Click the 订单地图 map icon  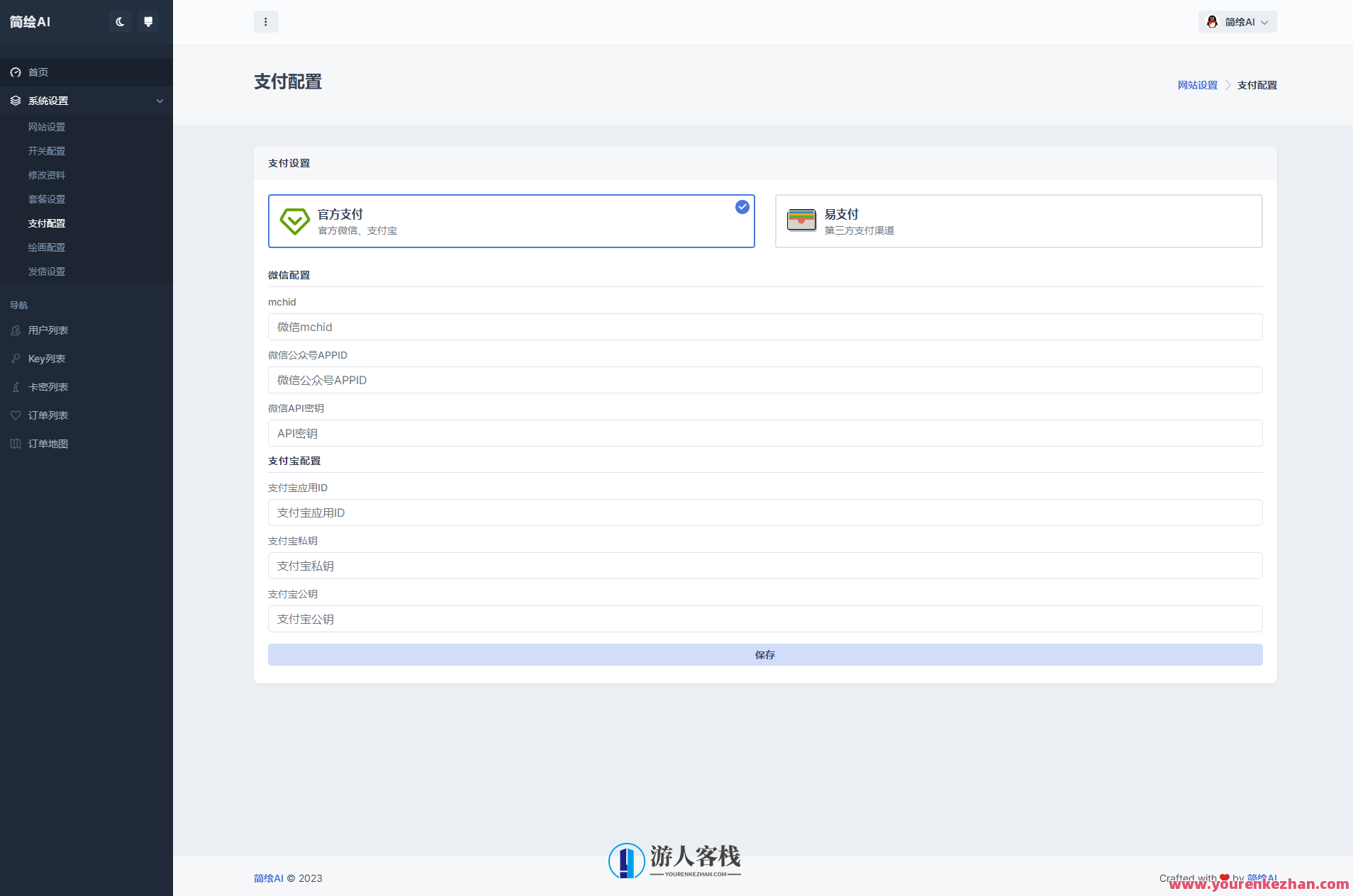[16, 443]
